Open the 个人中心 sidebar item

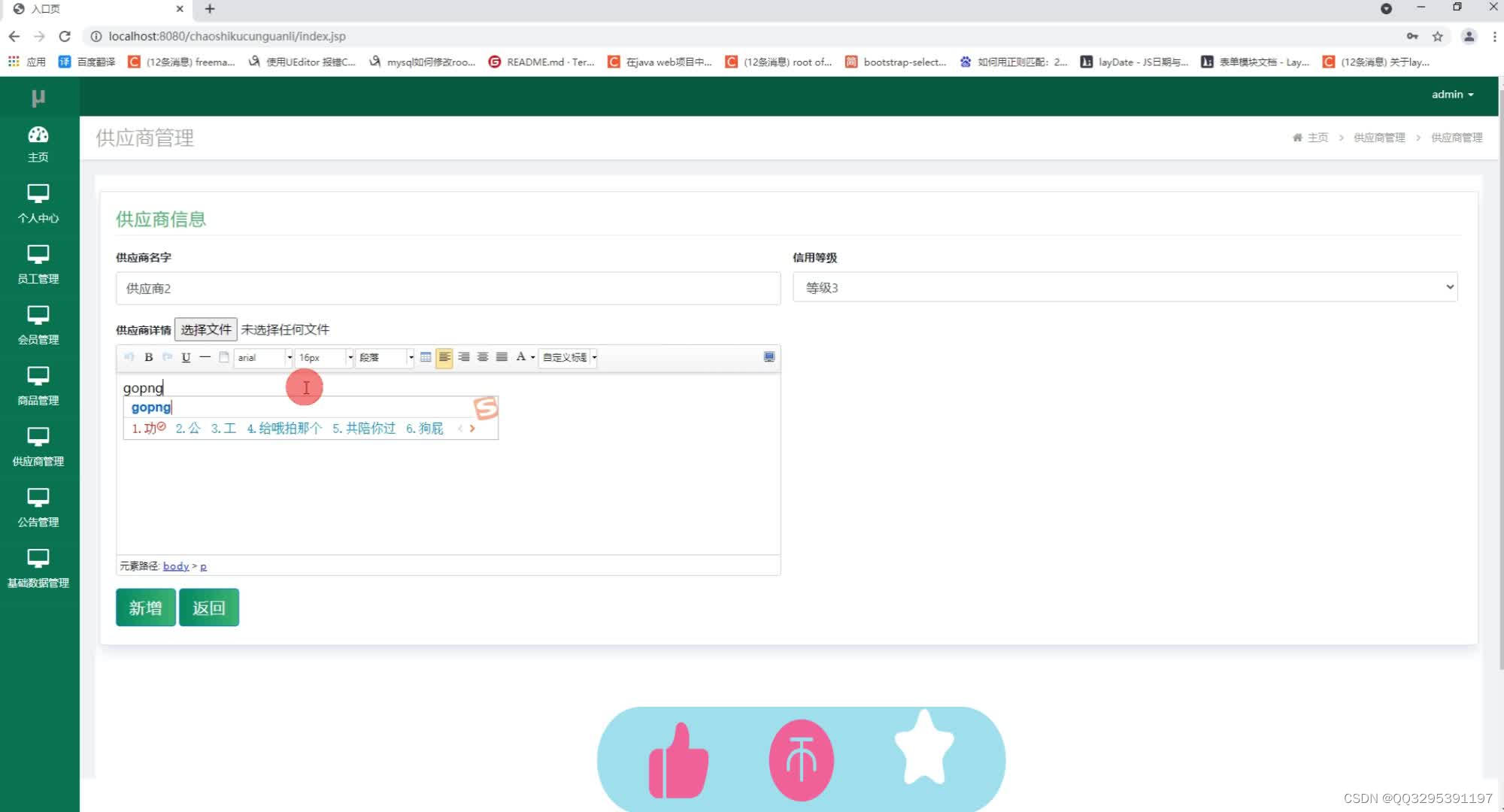coord(38,205)
